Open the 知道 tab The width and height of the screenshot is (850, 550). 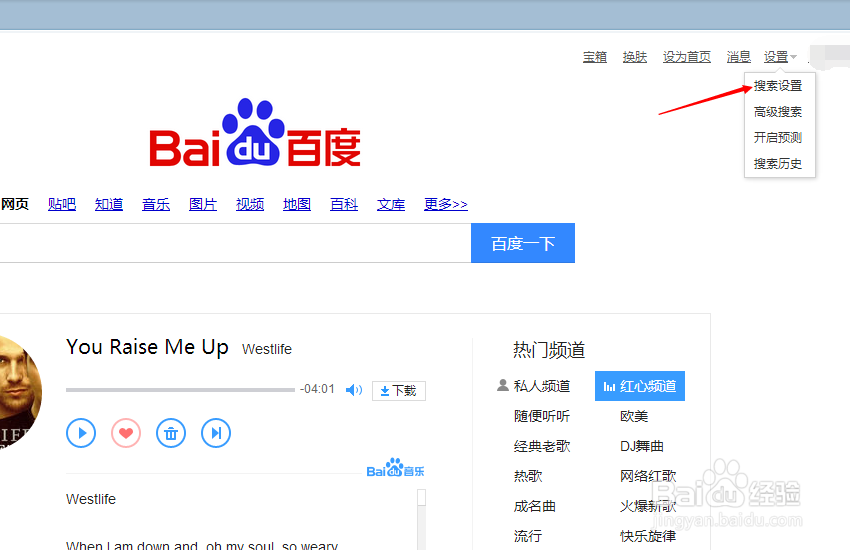(109, 204)
